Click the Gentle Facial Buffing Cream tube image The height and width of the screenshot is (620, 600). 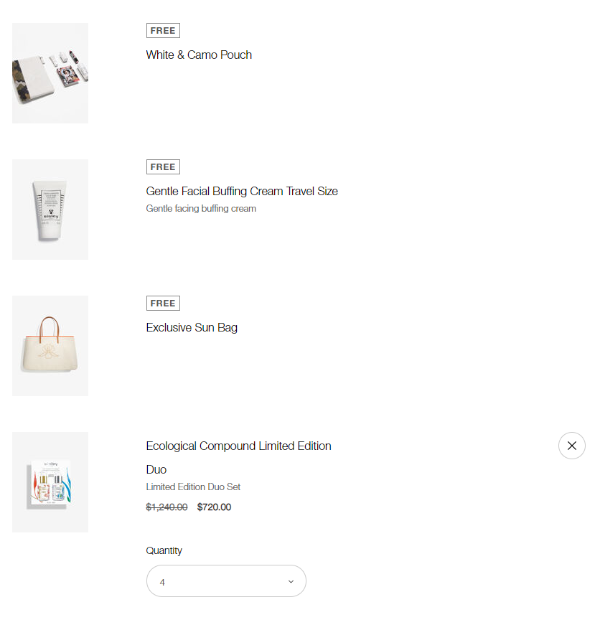pyautogui.click(x=50, y=209)
